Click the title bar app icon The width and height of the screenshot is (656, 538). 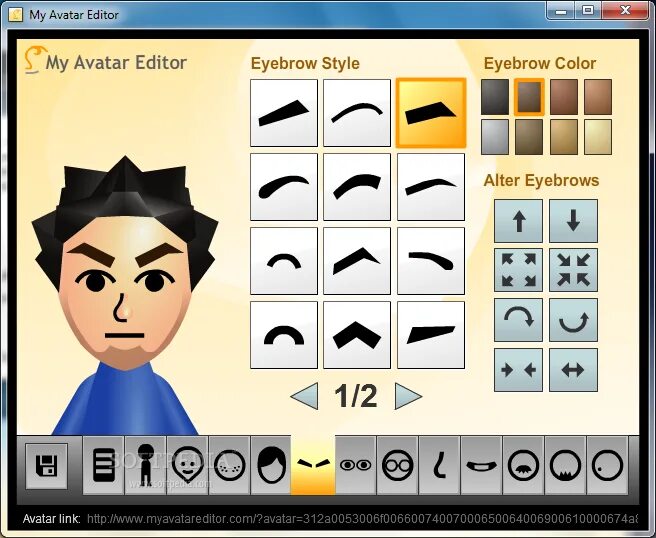15,15
